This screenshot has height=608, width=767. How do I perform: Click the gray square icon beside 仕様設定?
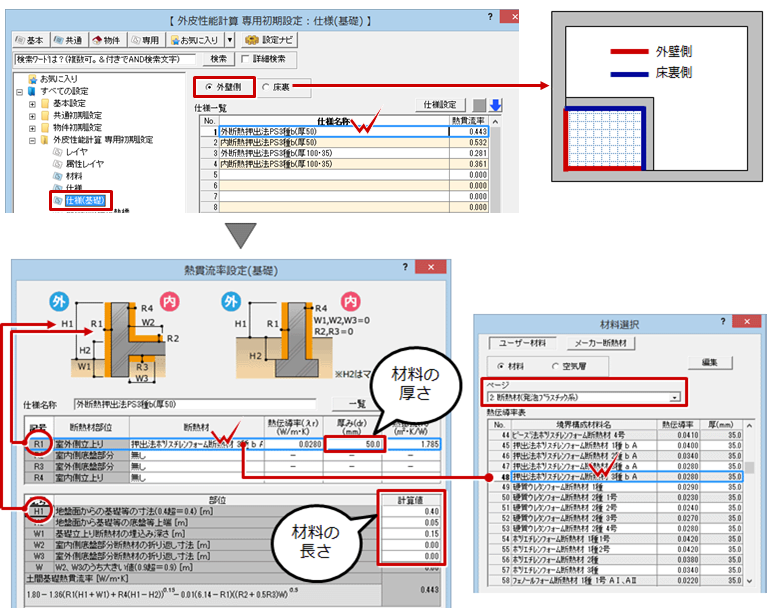pyautogui.click(x=479, y=105)
